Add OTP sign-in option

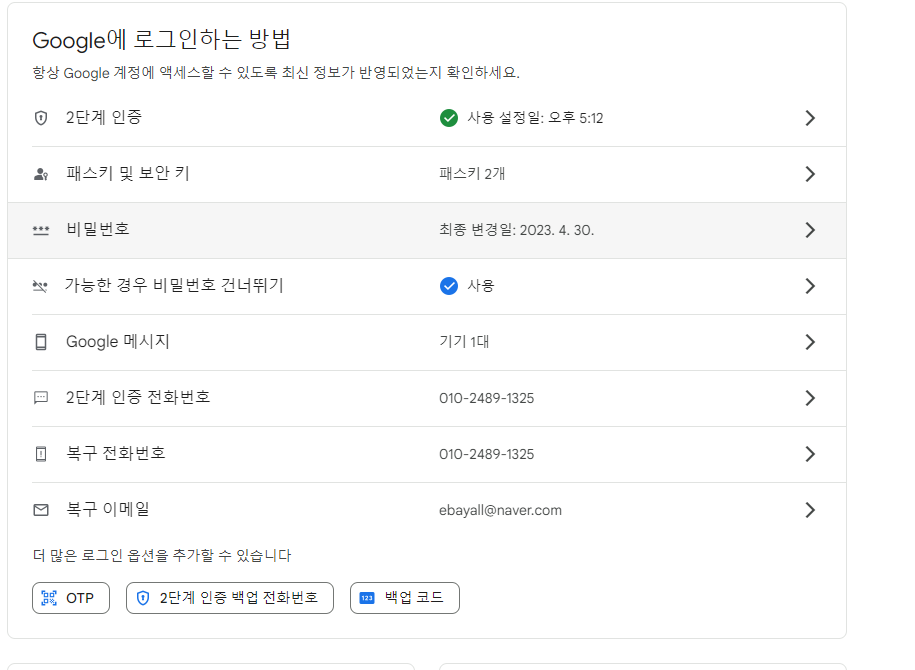pos(71,598)
